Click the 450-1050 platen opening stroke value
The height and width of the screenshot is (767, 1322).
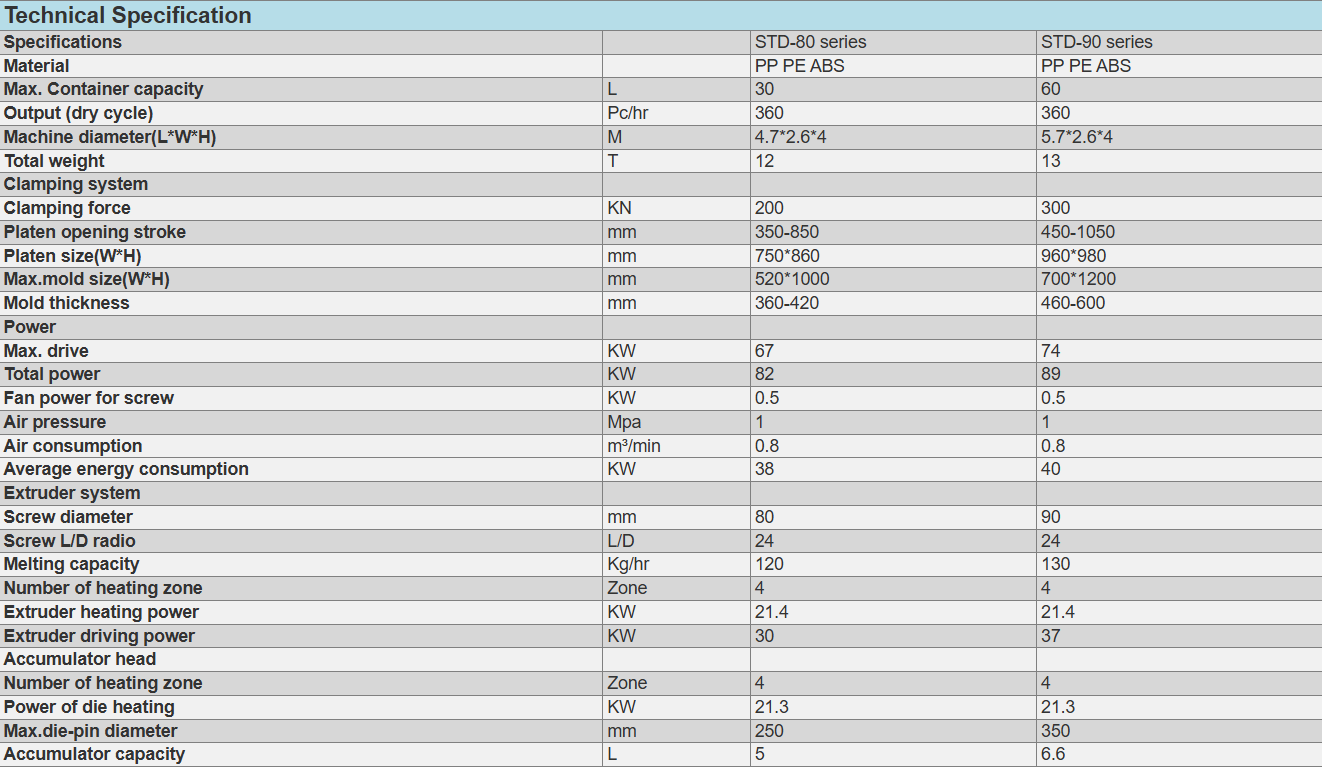click(x=1077, y=232)
